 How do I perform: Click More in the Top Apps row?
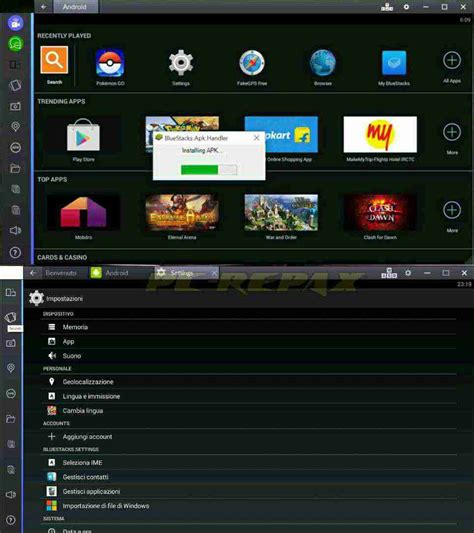tap(452, 210)
